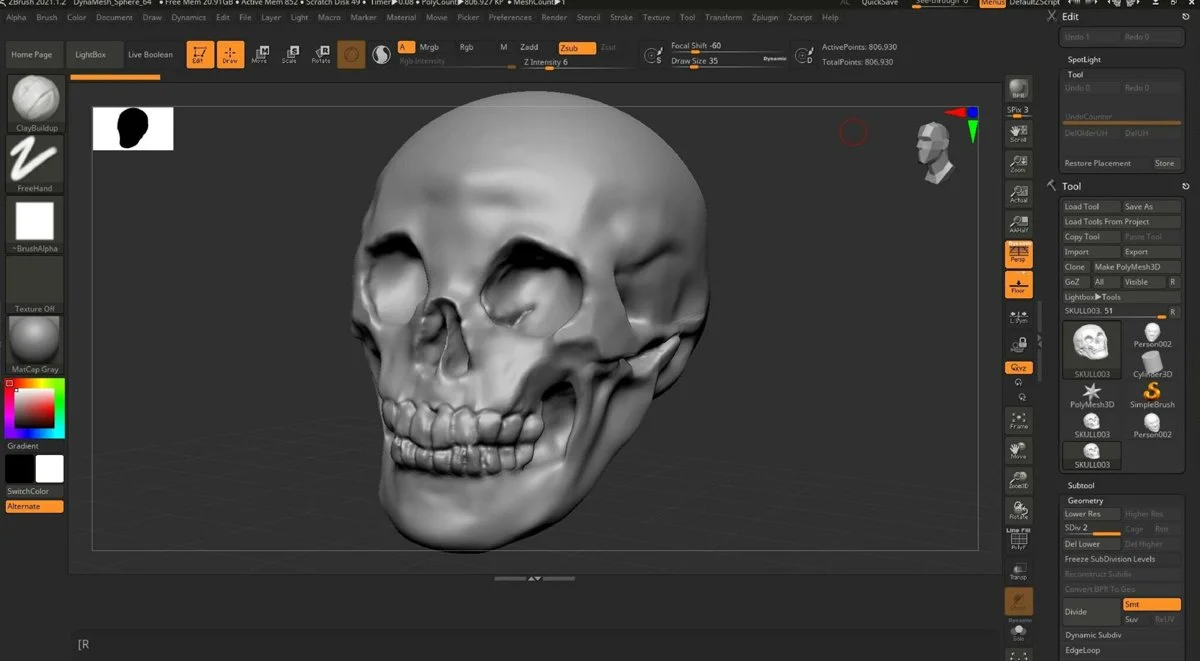Screen dimensions: 1200x661
Task: Expand the Subtool palette section
Action: [x=1081, y=485]
